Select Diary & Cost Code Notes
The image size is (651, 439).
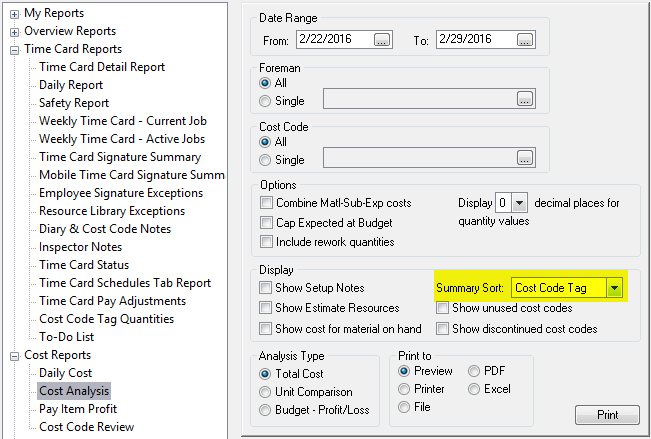105,229
